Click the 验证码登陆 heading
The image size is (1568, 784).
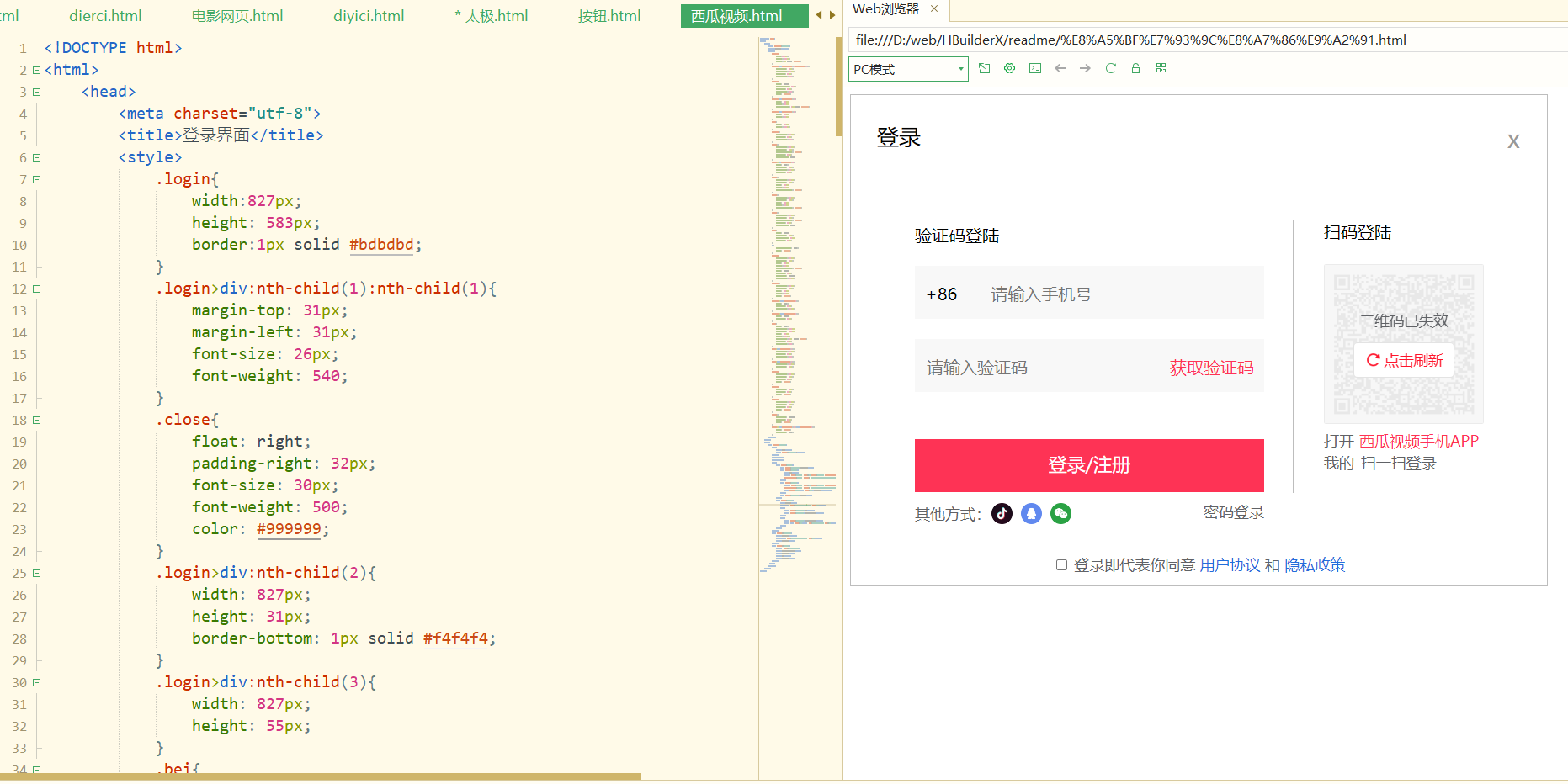(x=957, y=236)
